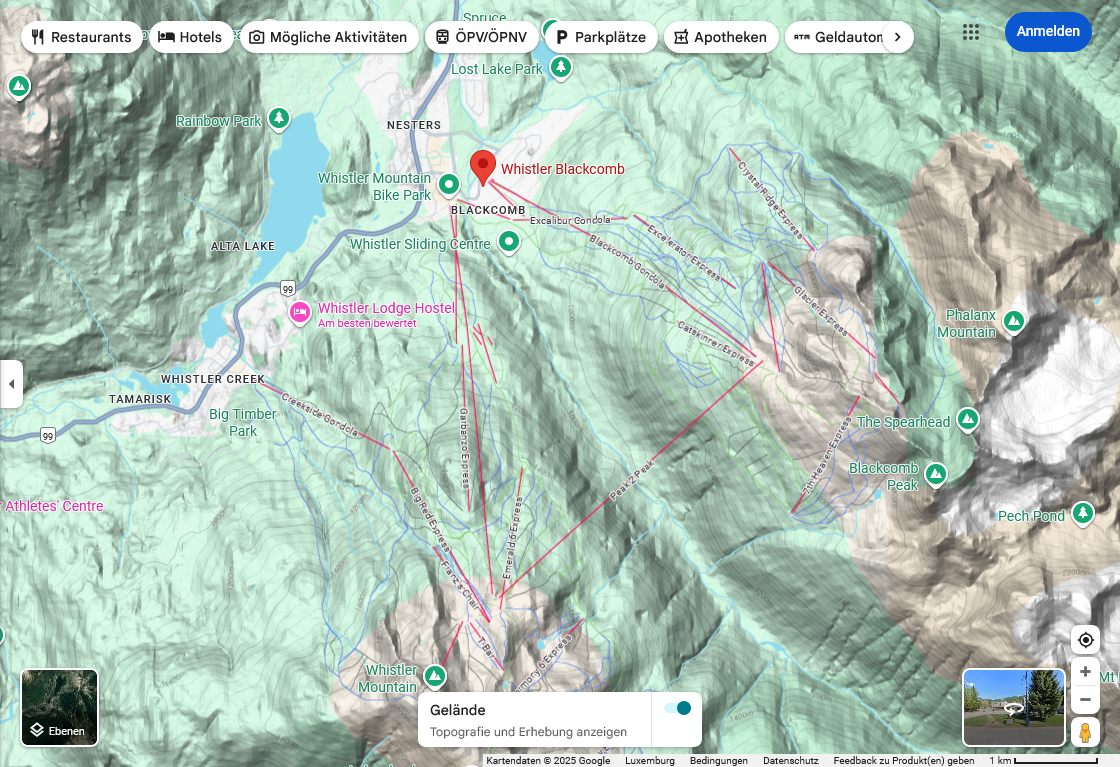
Task: Click the 7th Heaven Express label
Action: pos(829,456)
